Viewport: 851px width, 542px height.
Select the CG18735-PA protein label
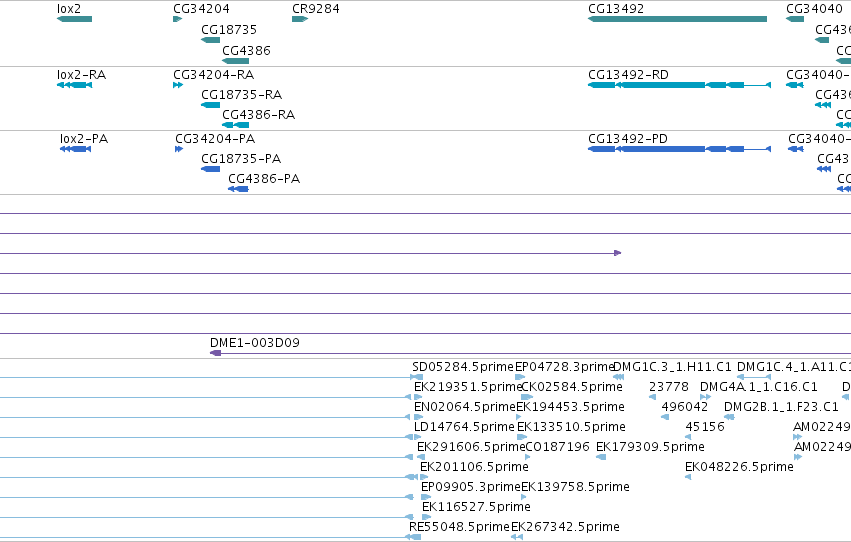[241, 159]
